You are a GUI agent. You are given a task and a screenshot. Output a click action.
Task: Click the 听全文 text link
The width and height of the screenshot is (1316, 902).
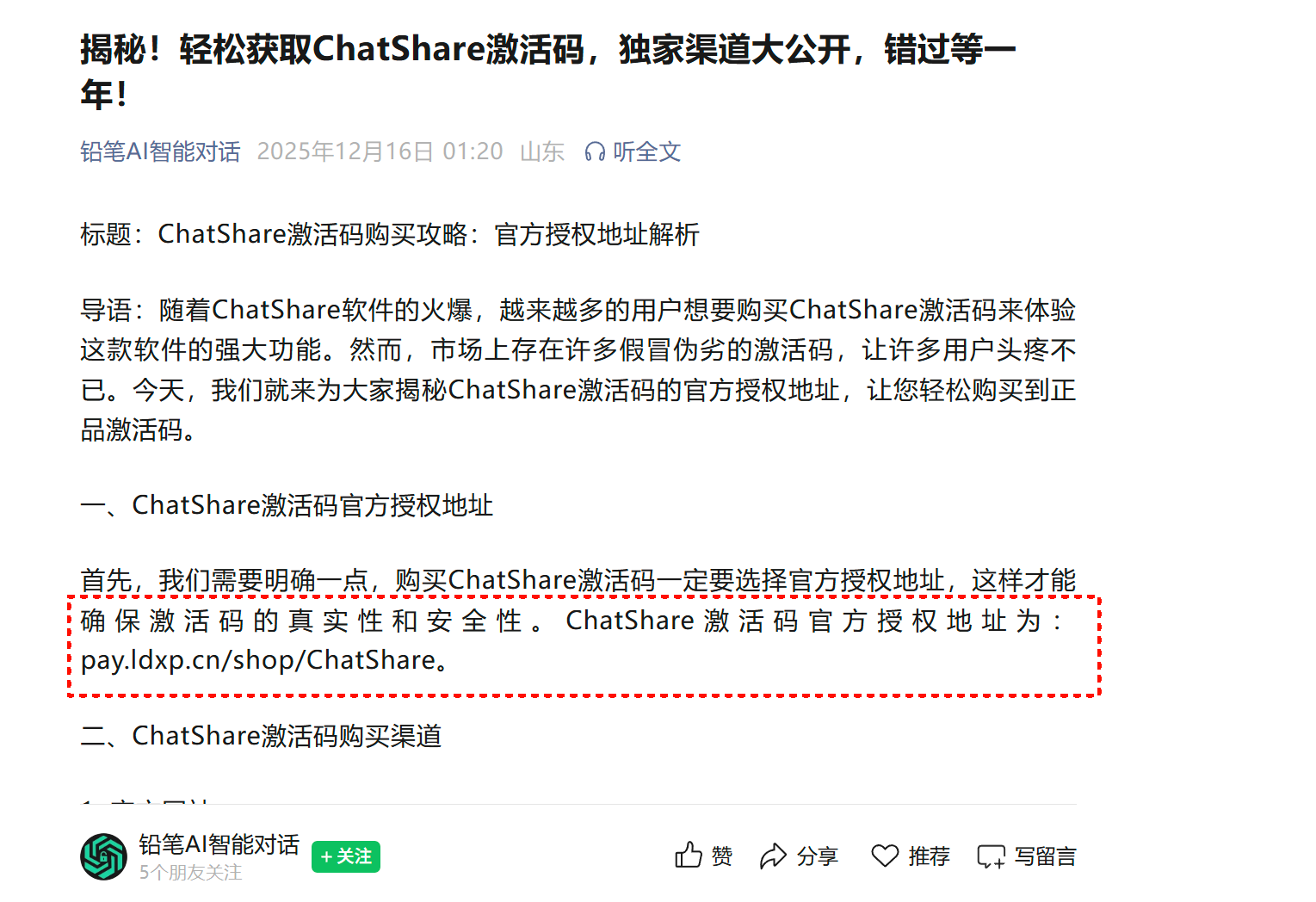[x=646, y=152]
